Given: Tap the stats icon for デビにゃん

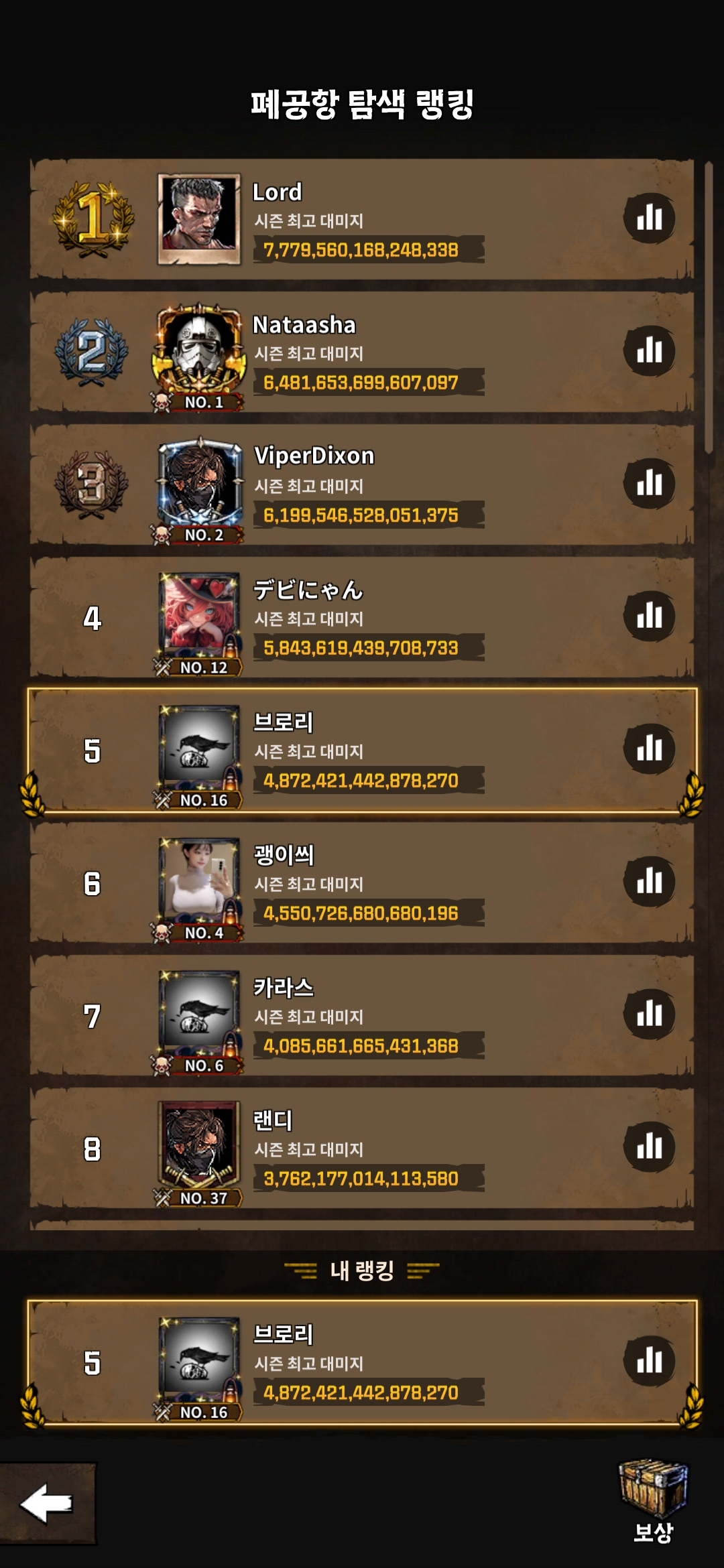Looking at the screenshot, I should coord(649,616).
